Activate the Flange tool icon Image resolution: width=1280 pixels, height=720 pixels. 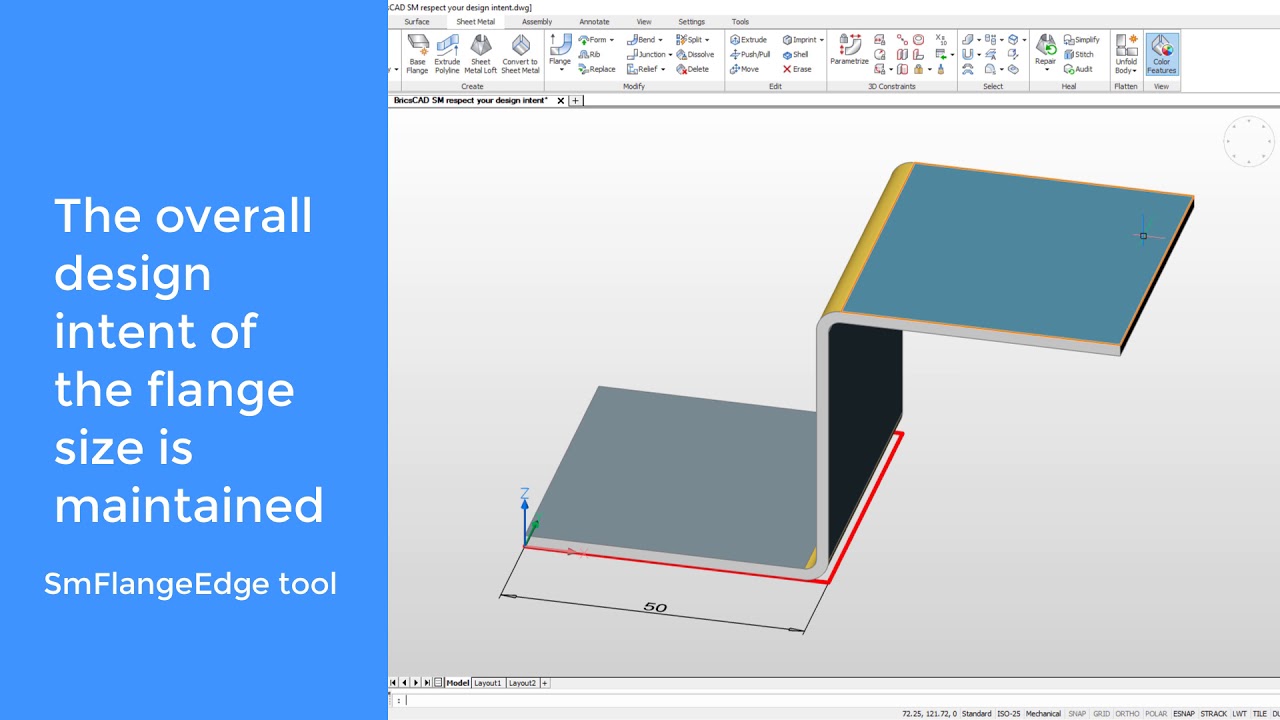pyautogui.click(x=560, y=45)
